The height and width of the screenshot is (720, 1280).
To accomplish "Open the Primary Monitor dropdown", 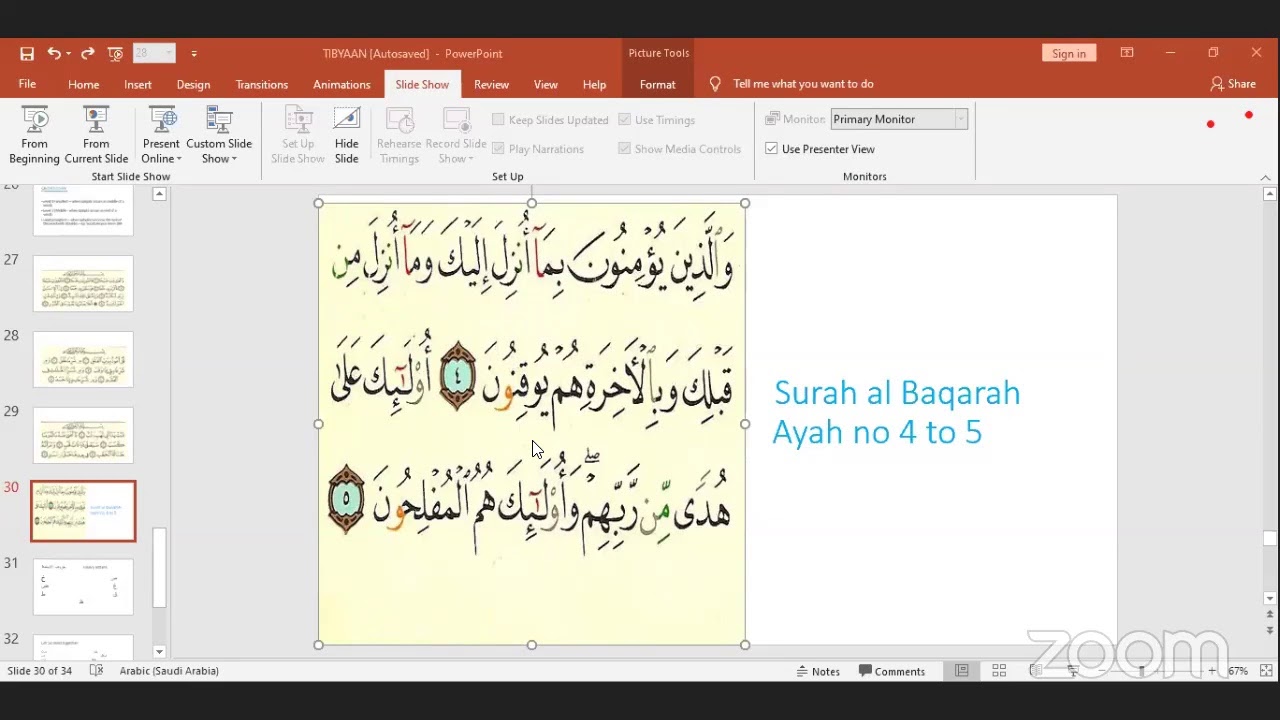I will tap(899, 119).
